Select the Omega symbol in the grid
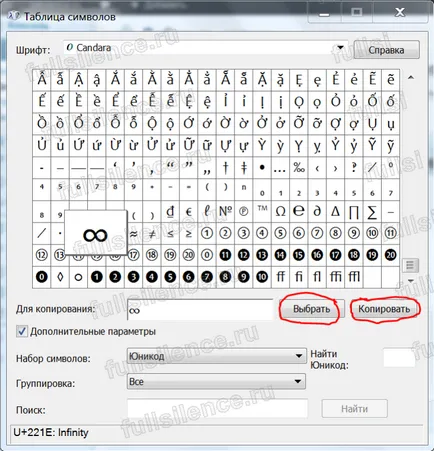 click(x=280, y=211)
